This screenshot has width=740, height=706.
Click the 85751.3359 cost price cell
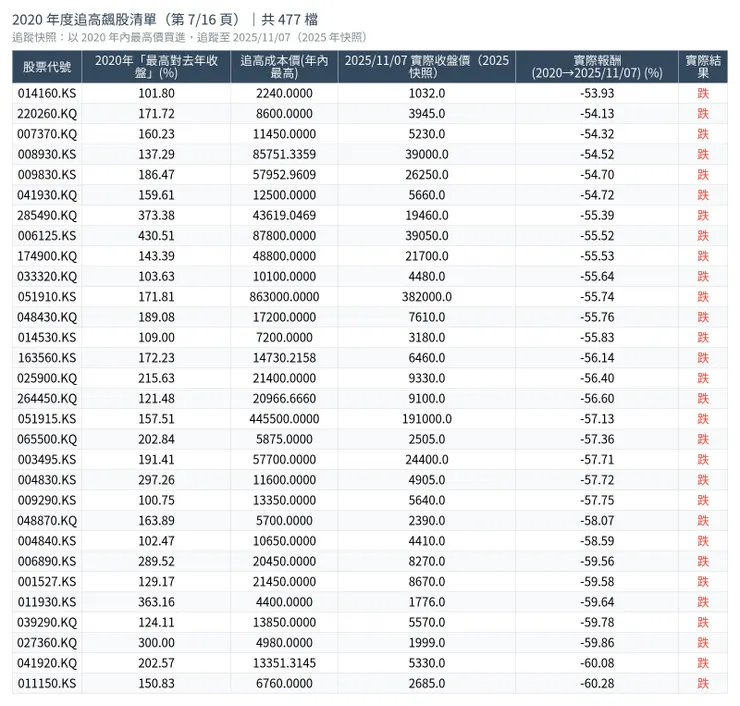tap(284, 154)
